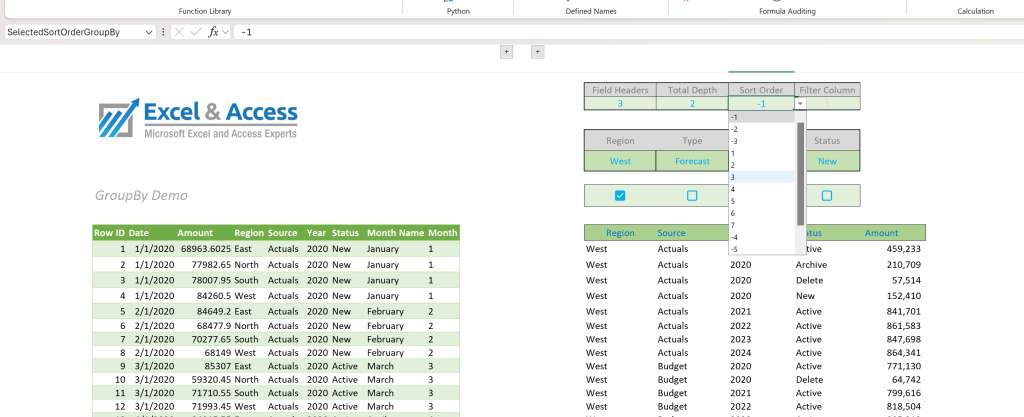Select the amount cell 84260.5
The height and width of the screenshot is (417, 1024).
click(204, 296)
